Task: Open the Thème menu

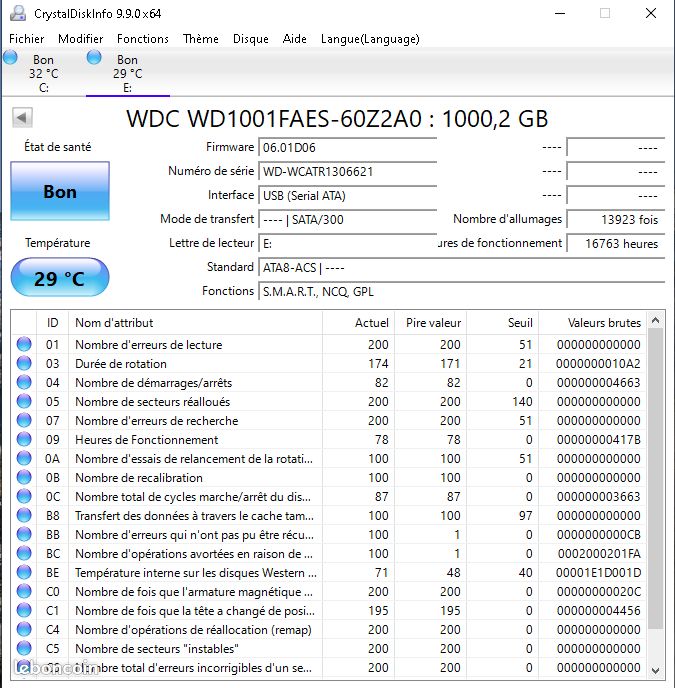Action: pos(201,39)
